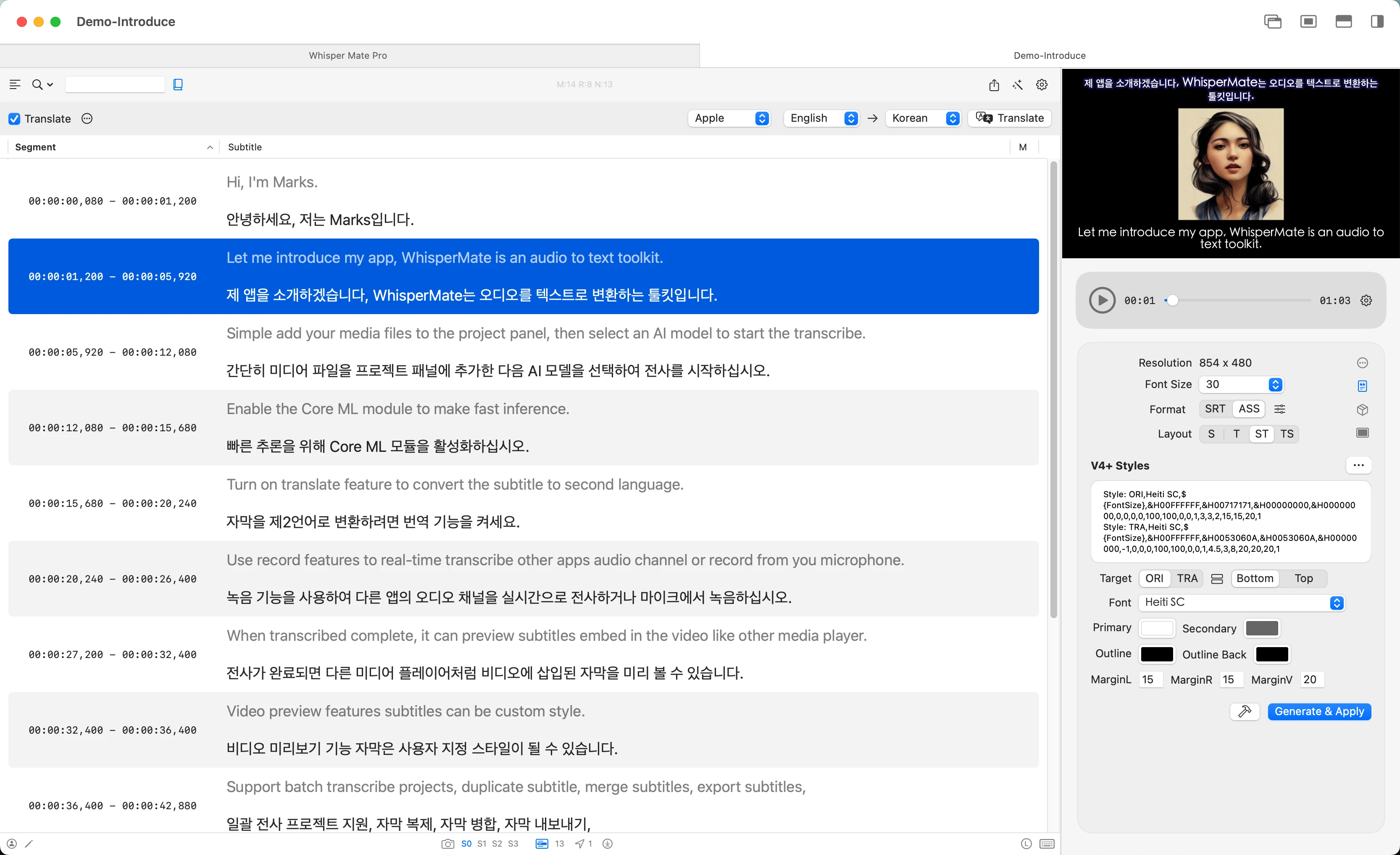This screenshot has height=855, width=1400.
Task: Uncheck the Translate checkbox
Action: pyautogui.click(x=15, y=119)
